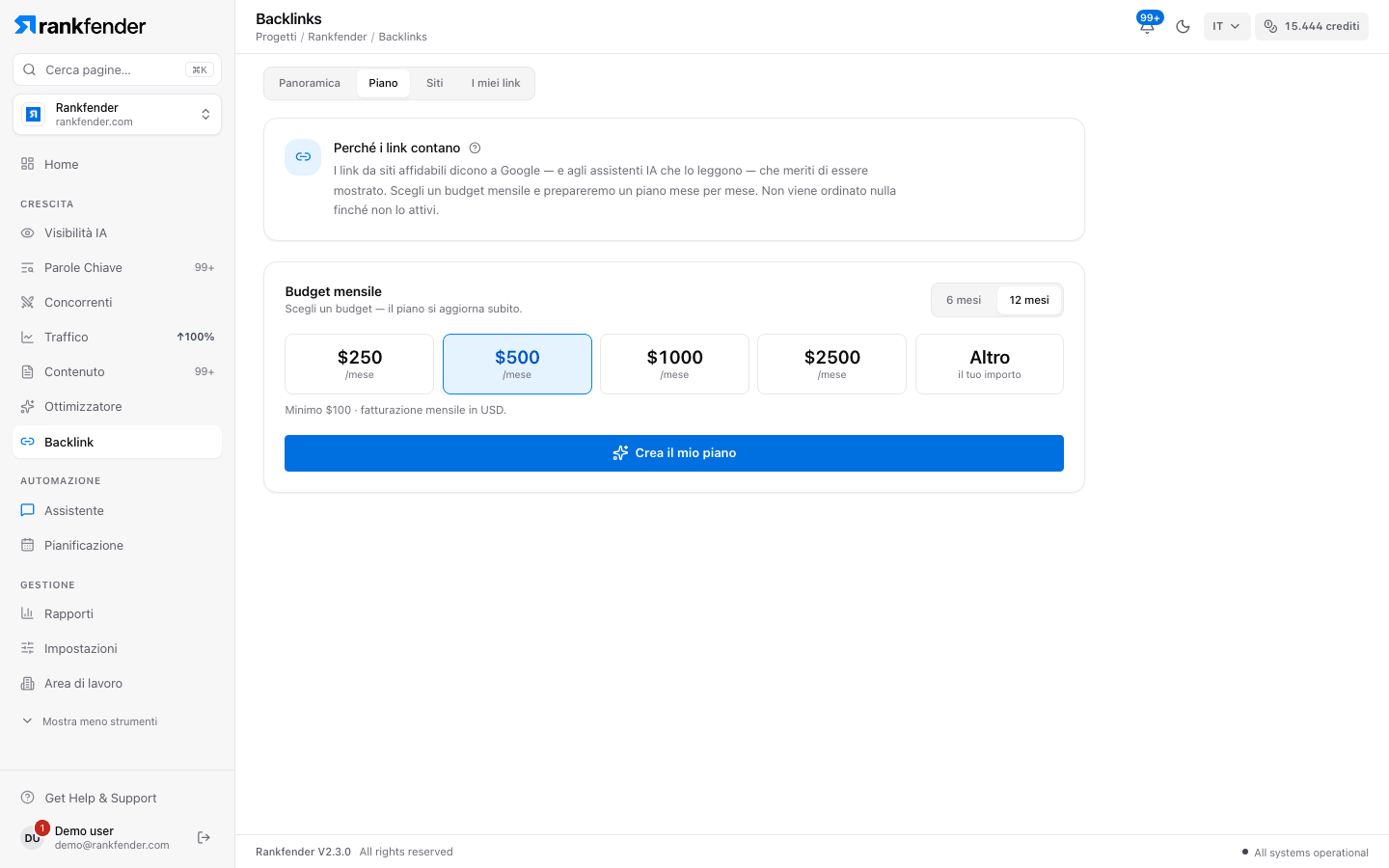The image size is (1389, 868).
Task: Click the Ottimizzatore sparkle icon
Action: pos(27,406)
